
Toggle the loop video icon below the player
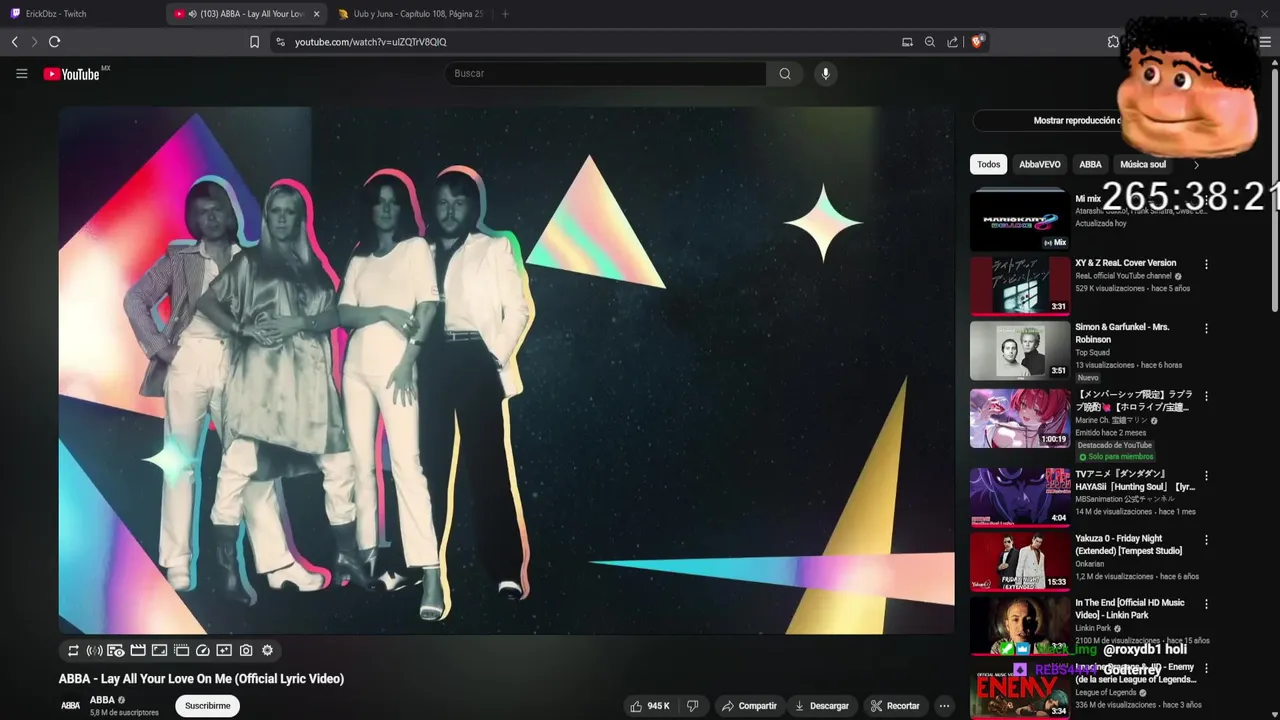pyautogui.click(x=73, y=650)
